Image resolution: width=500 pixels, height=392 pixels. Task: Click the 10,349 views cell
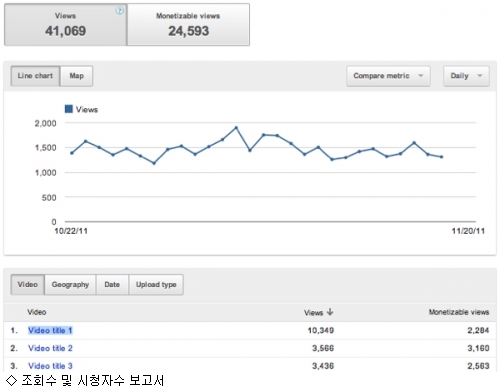pos(321,330)
